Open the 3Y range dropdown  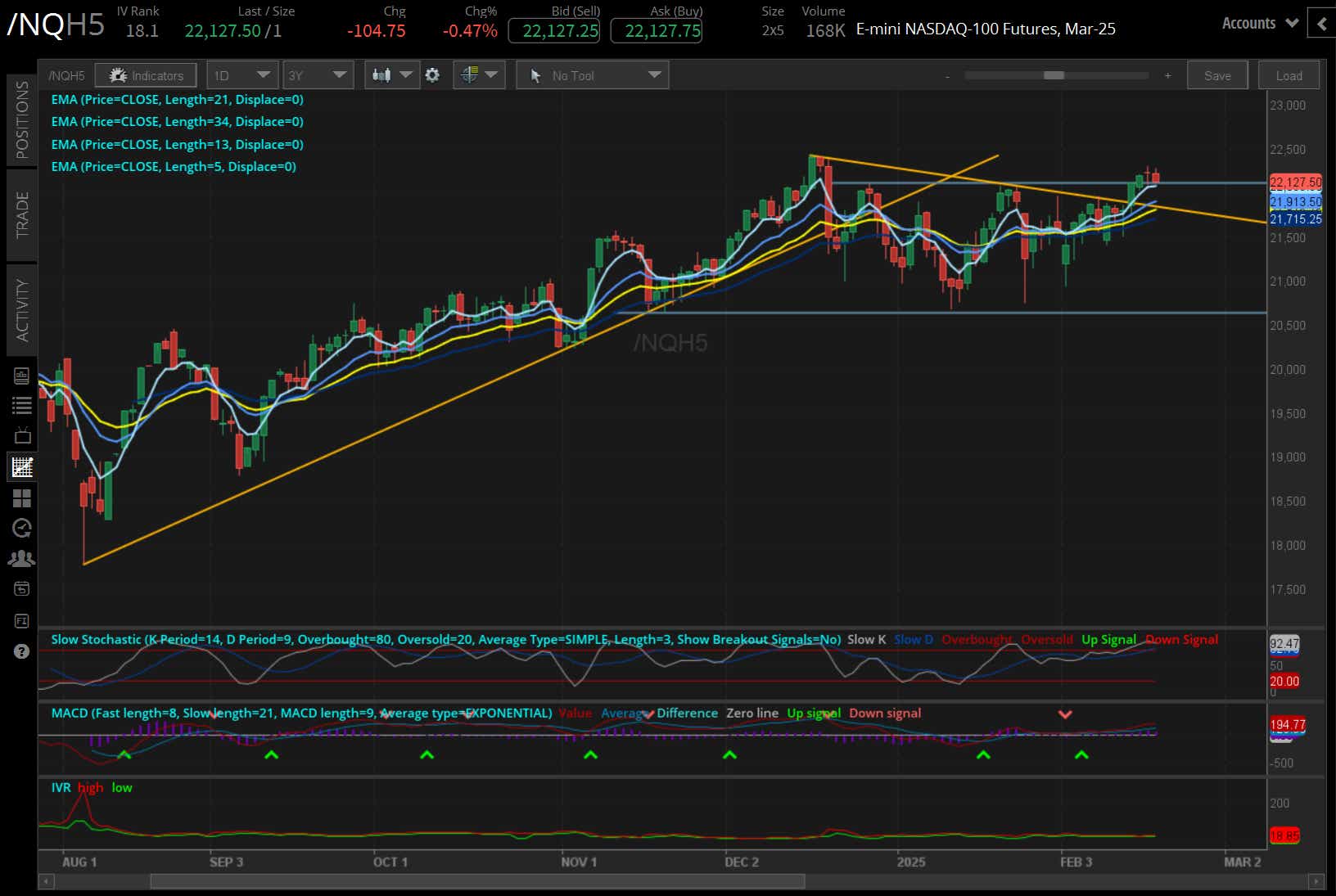pos(318,74)
